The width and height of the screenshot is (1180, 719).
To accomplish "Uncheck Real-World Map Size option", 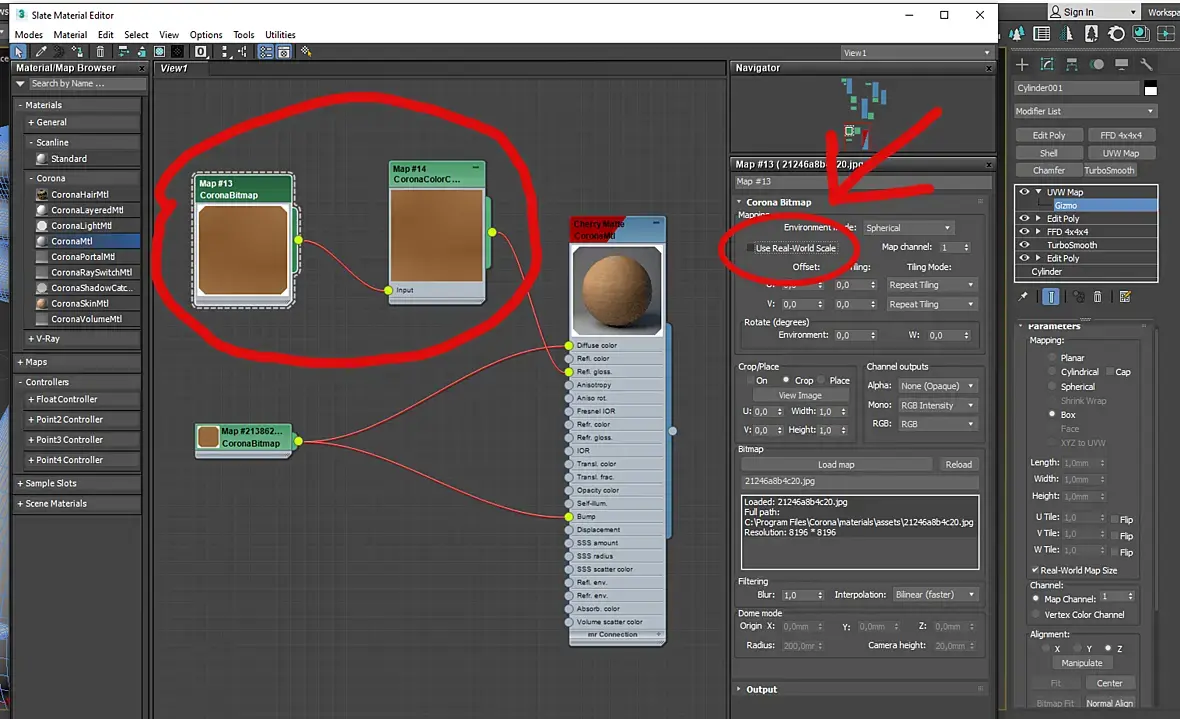I will pyautogui.click(x=1034, y=570).
